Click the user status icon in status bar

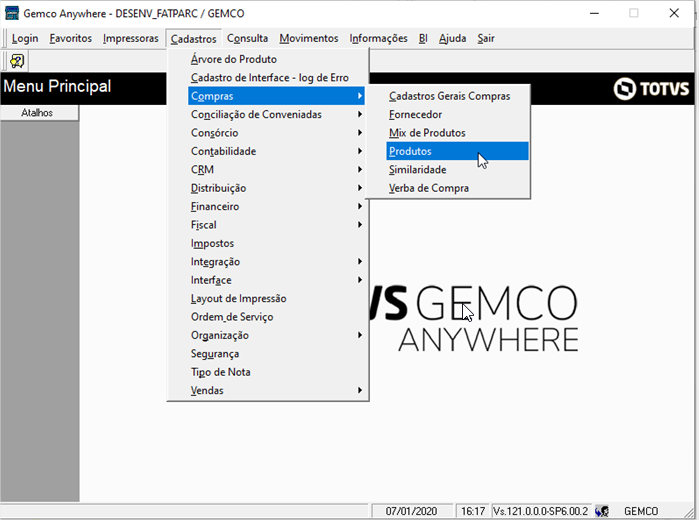(601, 511)
